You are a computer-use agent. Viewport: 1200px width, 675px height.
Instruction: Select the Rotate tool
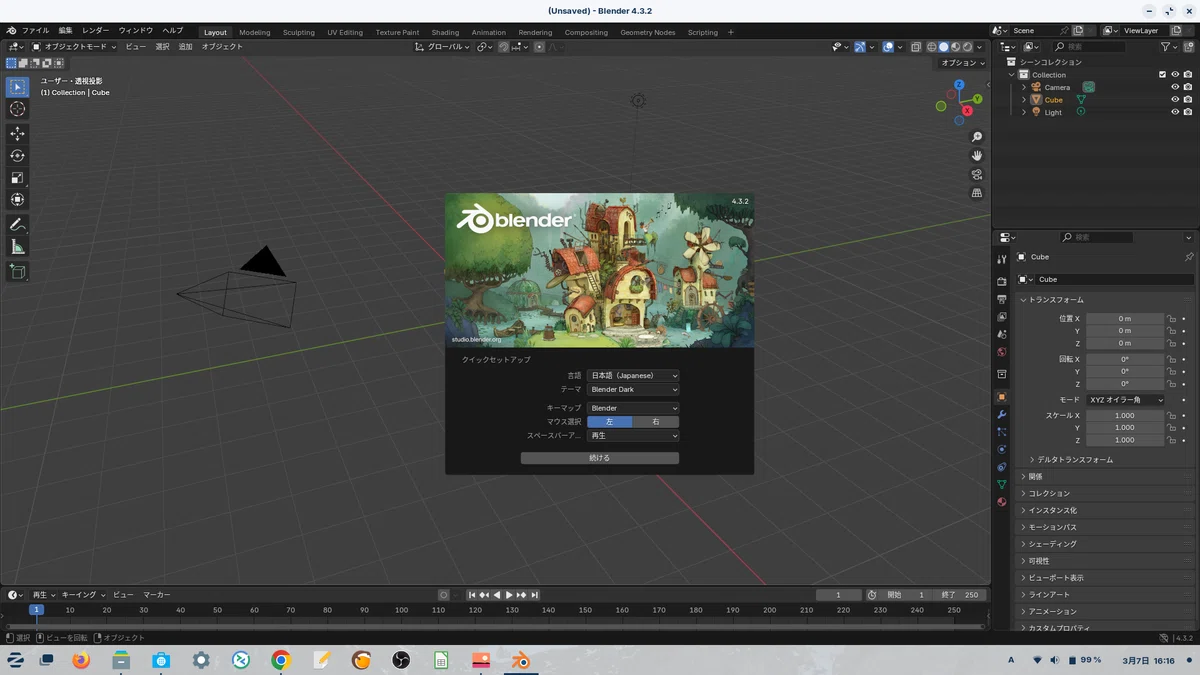17,156
